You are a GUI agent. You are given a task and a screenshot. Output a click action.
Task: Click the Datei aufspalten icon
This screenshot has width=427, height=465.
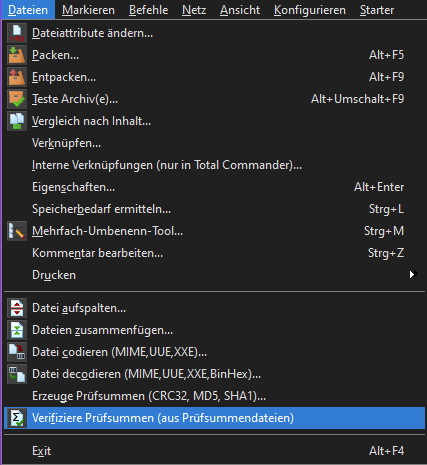17,308
